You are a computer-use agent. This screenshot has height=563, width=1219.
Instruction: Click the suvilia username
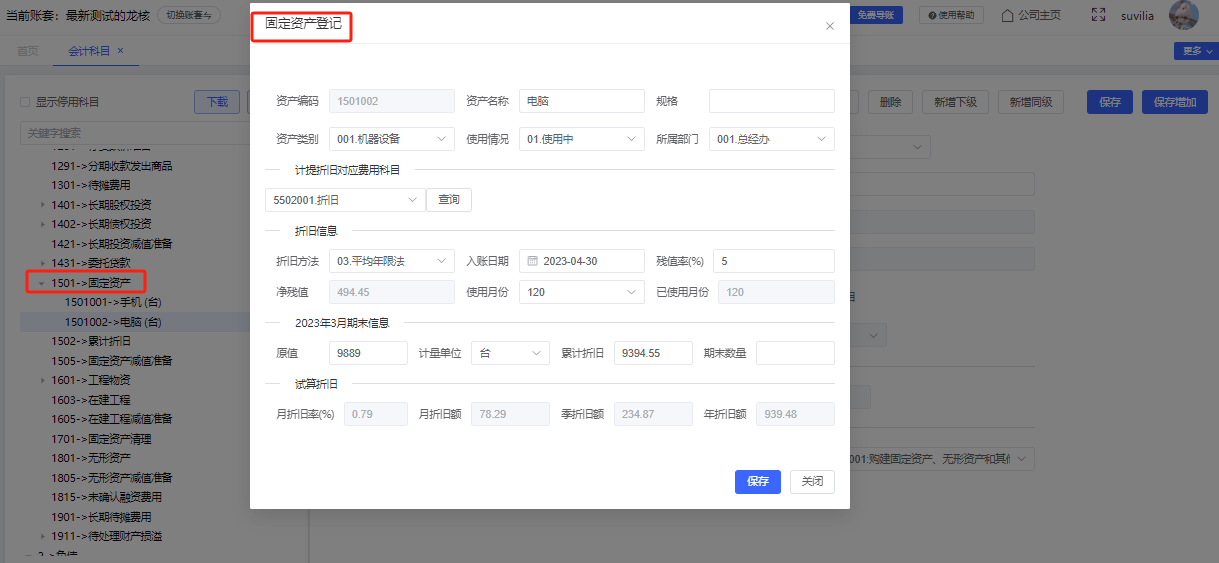click(x=1138, y=15)
